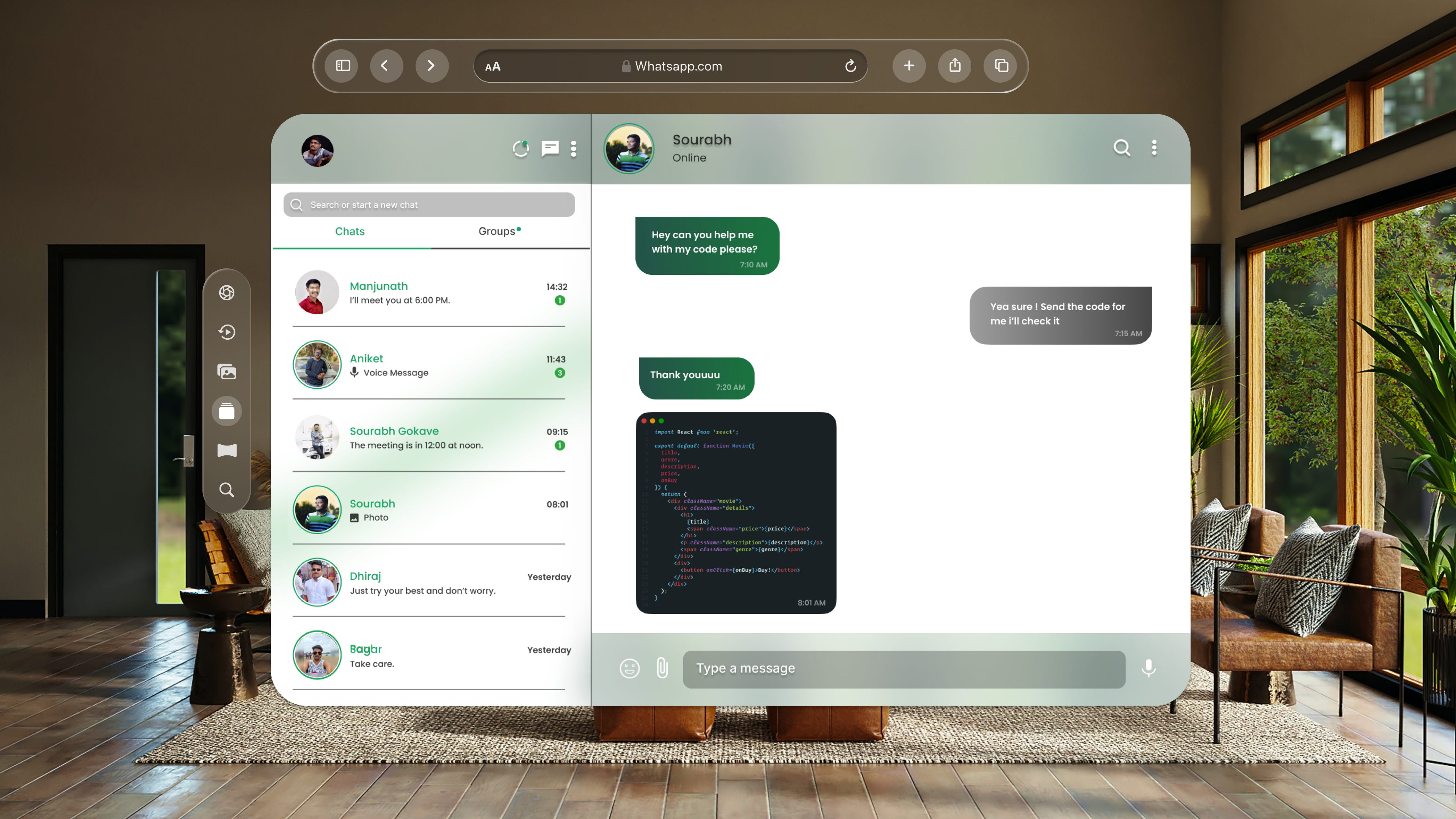Select the Chats tab
Image resolution: width=1456 pixels, height=819 pixels.
(x=350, y=231)
